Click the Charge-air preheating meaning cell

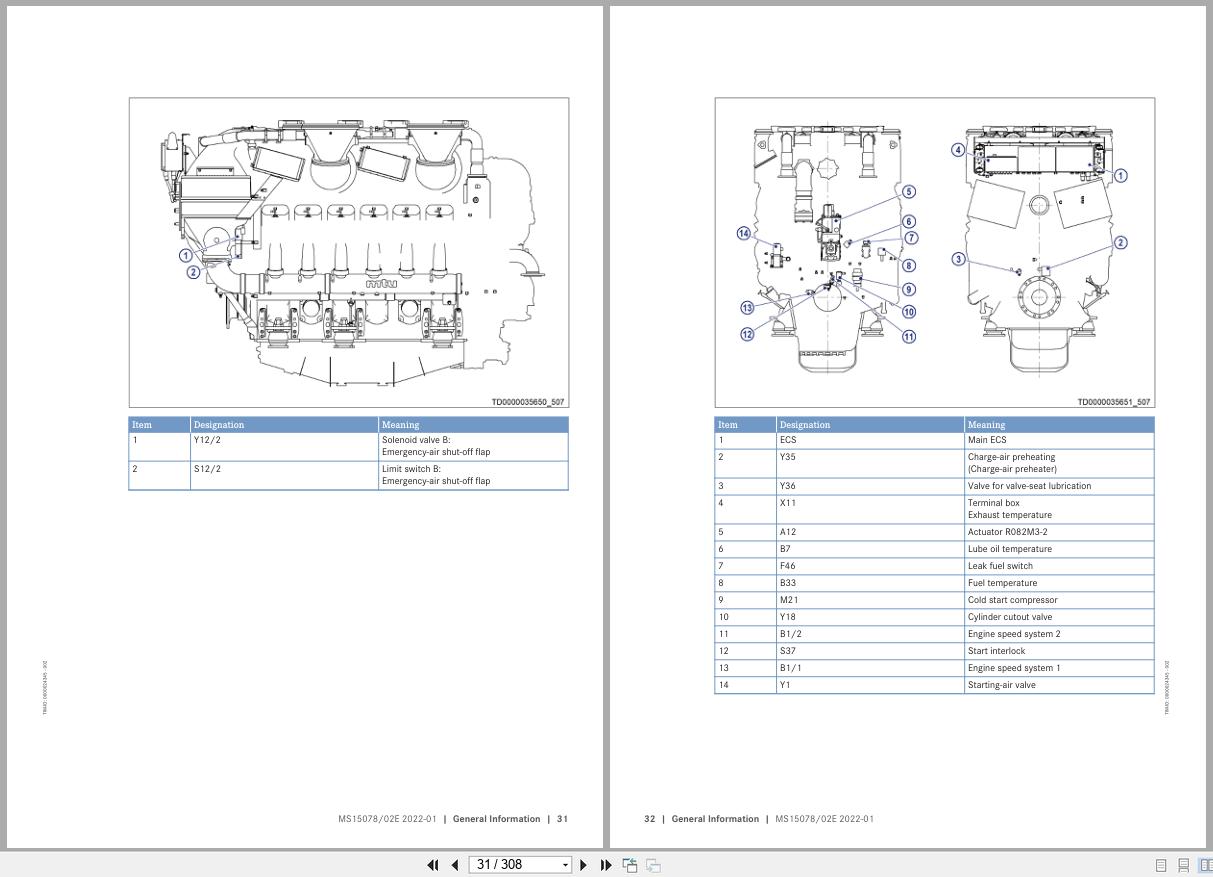[x=1059, y=463]
